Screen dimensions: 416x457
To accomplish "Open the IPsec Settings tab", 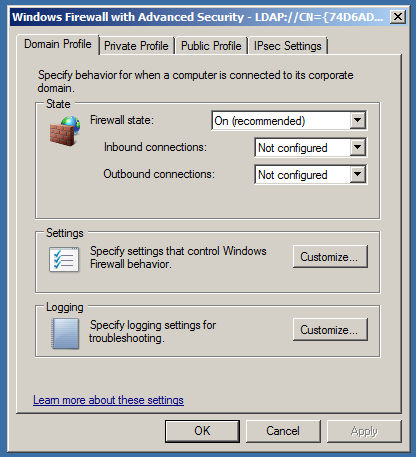I will coord(288,46).
